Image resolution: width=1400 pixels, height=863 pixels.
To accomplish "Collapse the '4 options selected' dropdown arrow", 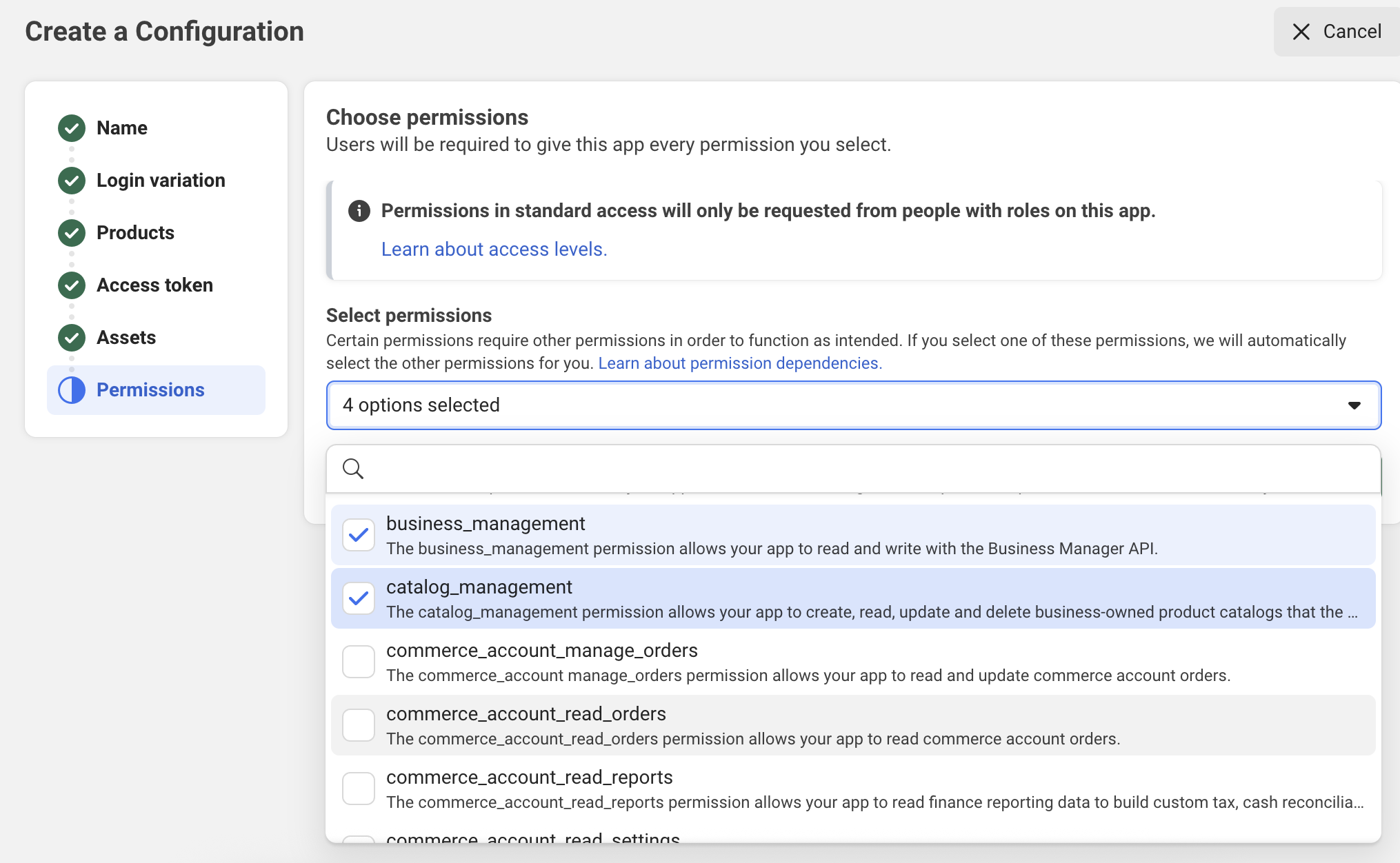I will click(x=1354, y=405).
